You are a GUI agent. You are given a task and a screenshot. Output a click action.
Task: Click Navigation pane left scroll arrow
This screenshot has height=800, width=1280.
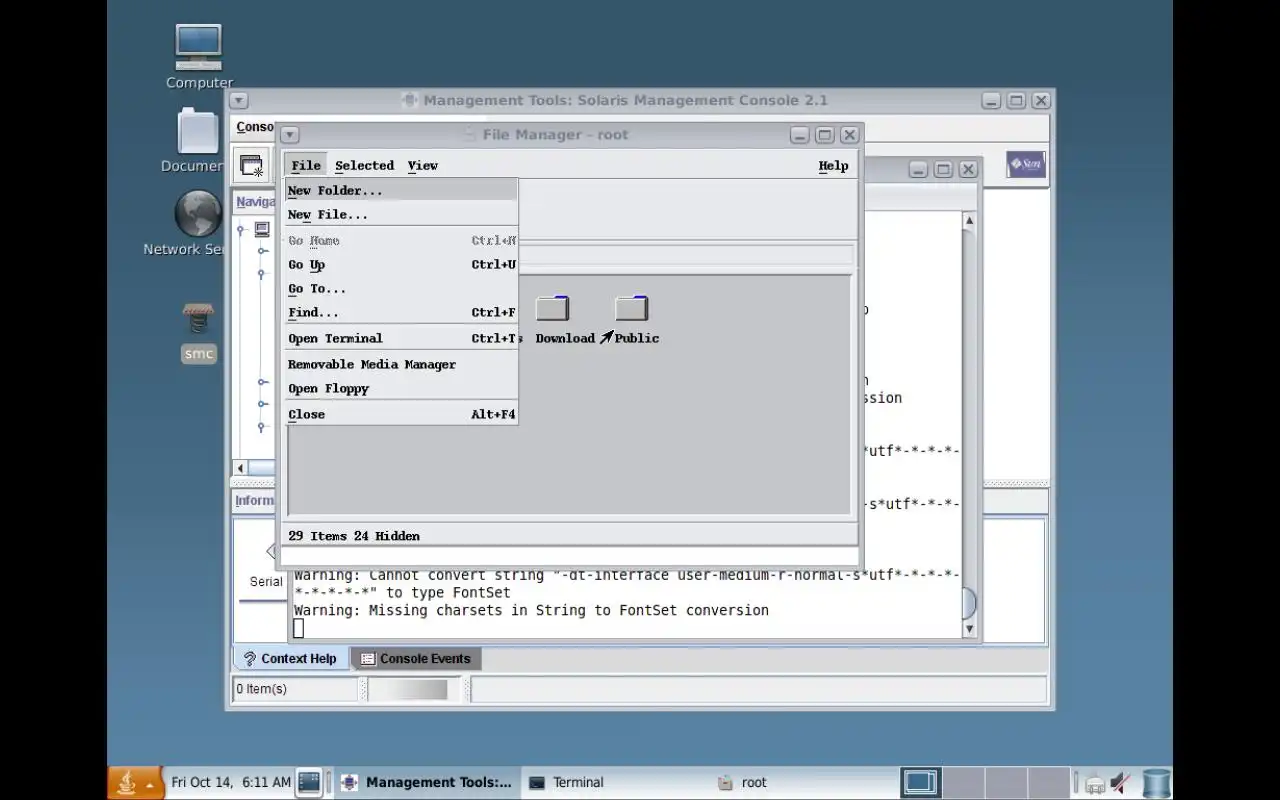coord(240,468)
